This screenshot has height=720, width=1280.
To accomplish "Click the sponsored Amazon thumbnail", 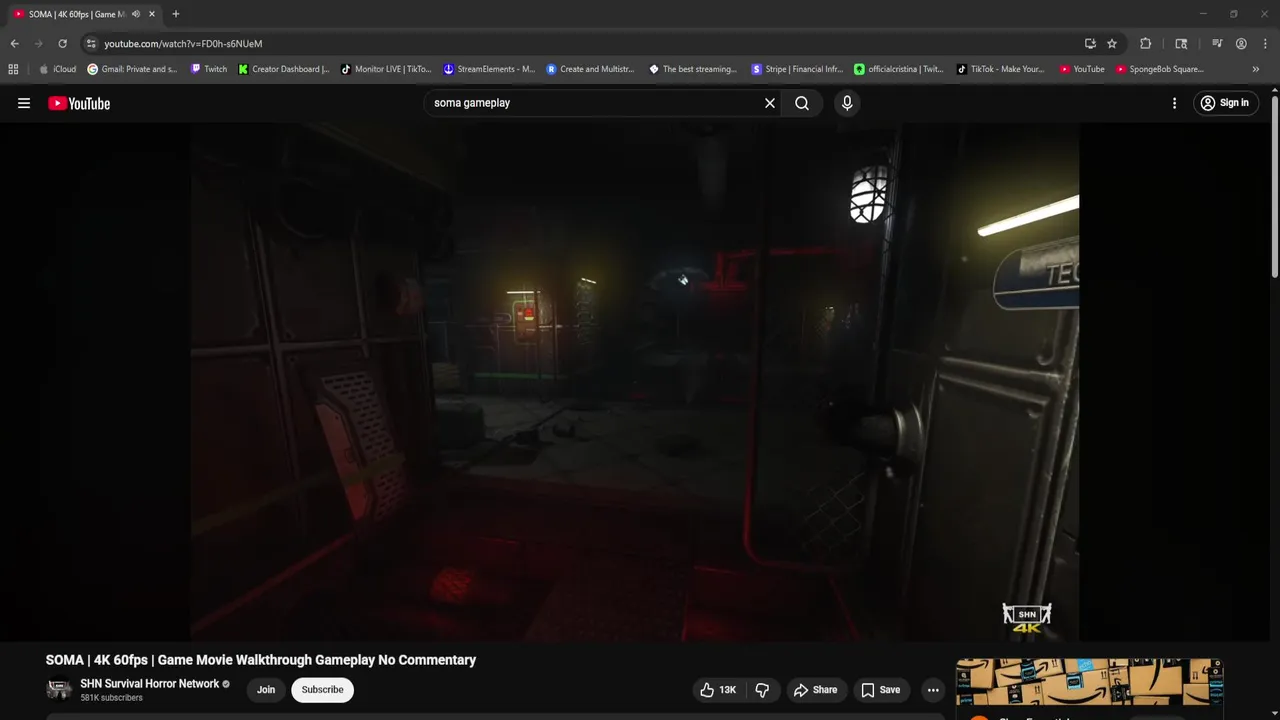I will 1089,682.
